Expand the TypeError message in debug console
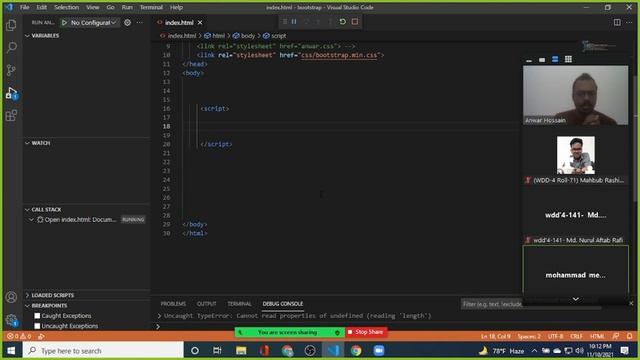Viewport: 640px width, 360px height. (x=159, y=316)
